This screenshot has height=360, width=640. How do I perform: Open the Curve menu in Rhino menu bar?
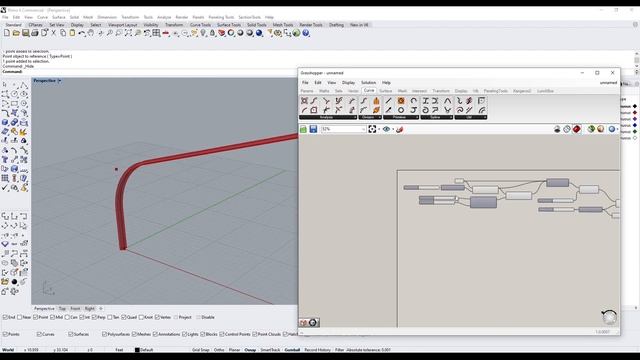[x=42, y=18]
